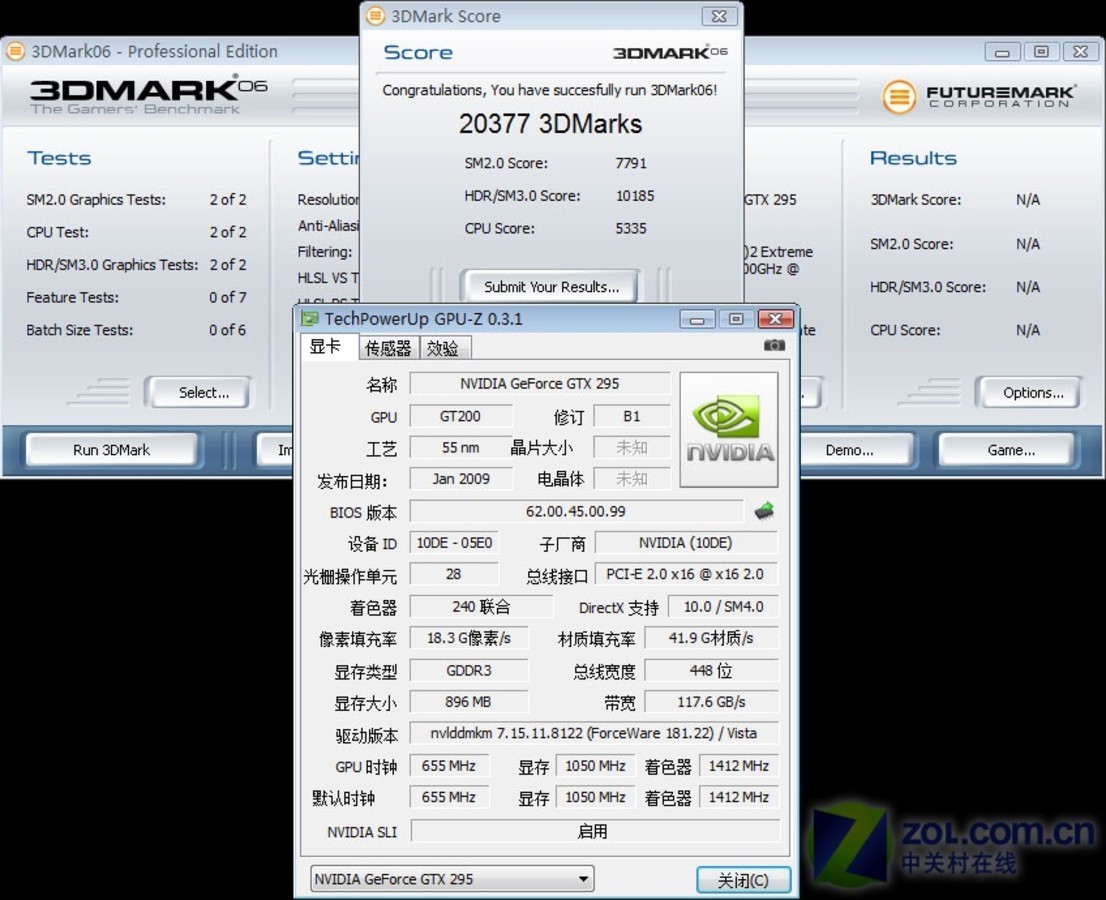Click the driver version field in GPU-Z
Screen dimensions: 1106x900
pyautogui.click(x=594, y=734)
